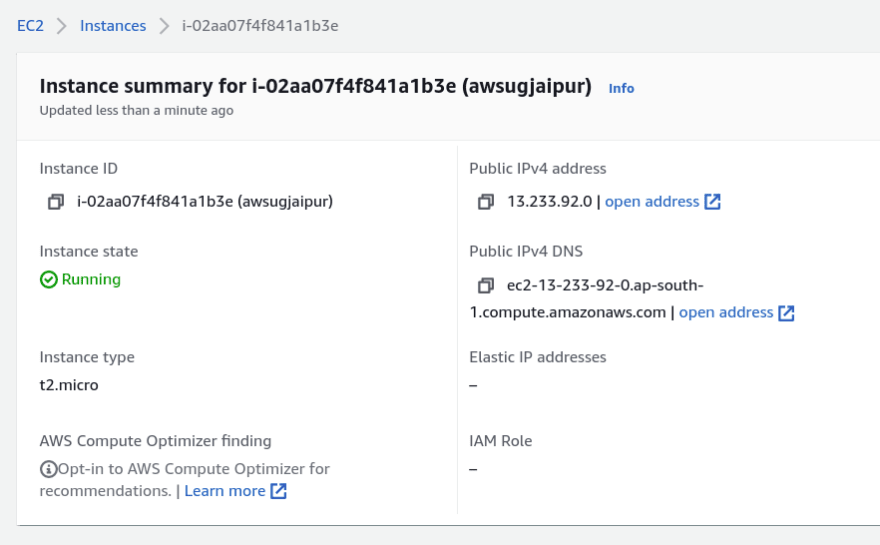Click external link icon next to Learn more
This screenshot has width=880, height=545.
click(278, 491)
